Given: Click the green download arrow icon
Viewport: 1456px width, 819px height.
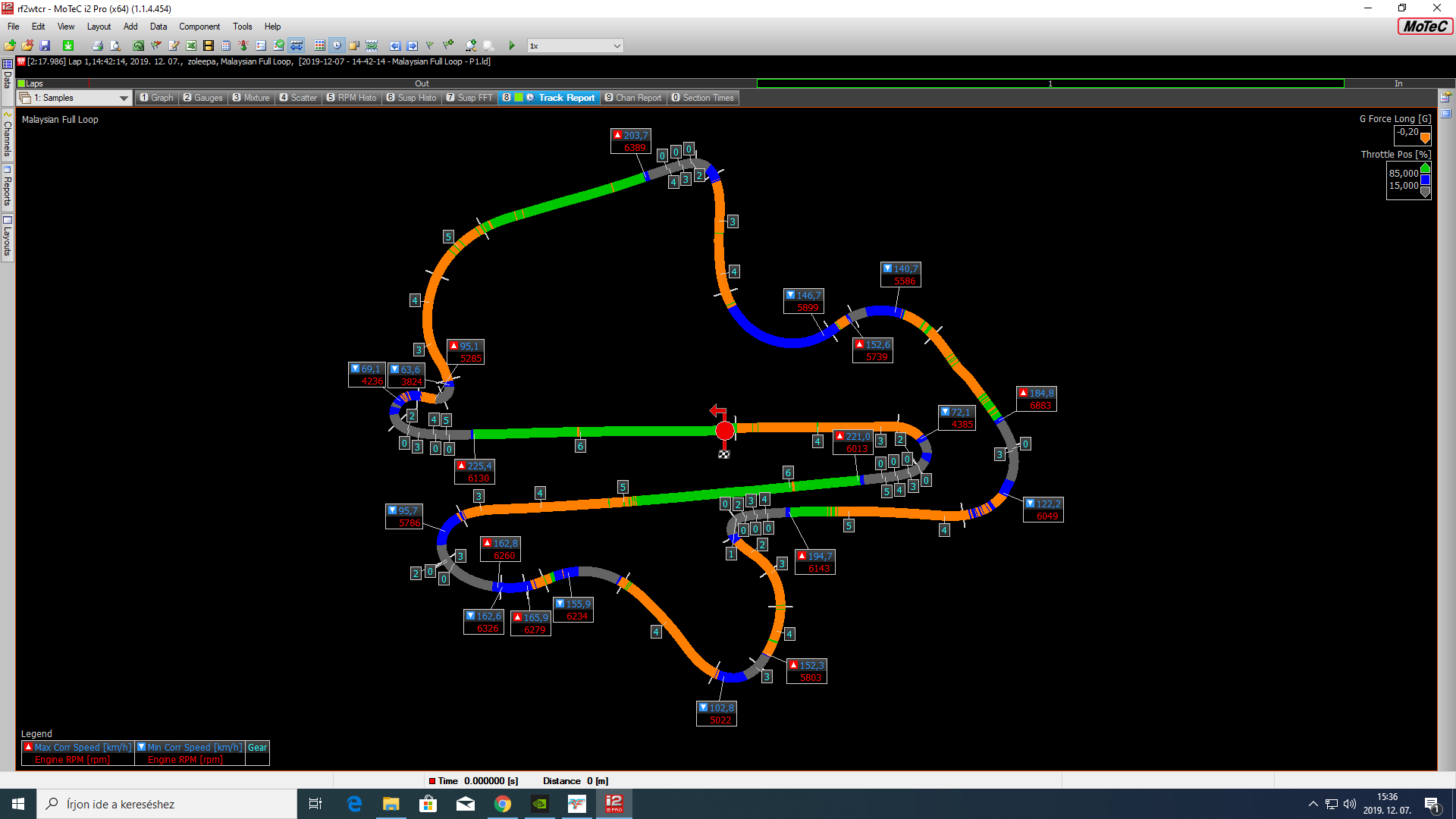Looking at the screenshot, I should (68, 45).
